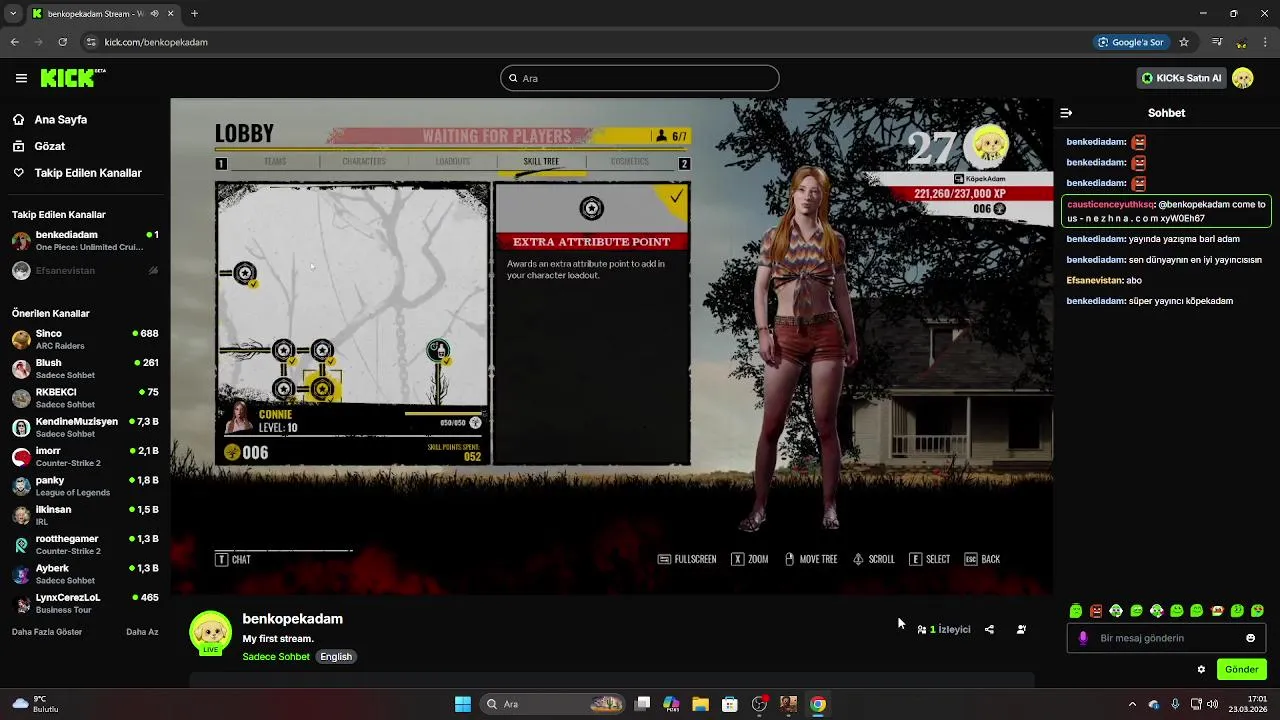Open rootthegamer channel

coord(85,544)
